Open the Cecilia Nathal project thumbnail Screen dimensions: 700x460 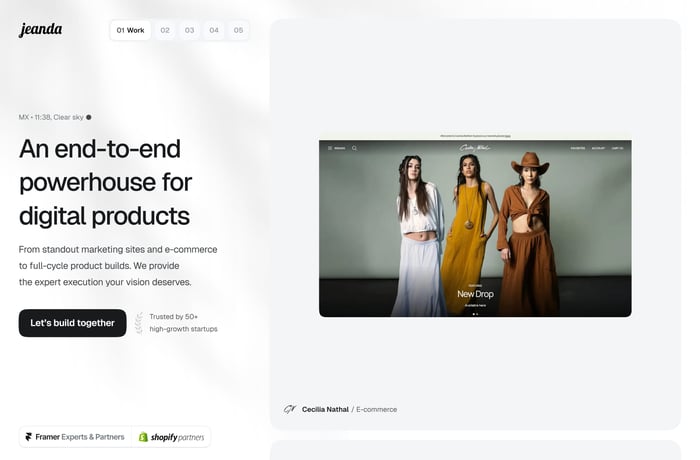475,225
